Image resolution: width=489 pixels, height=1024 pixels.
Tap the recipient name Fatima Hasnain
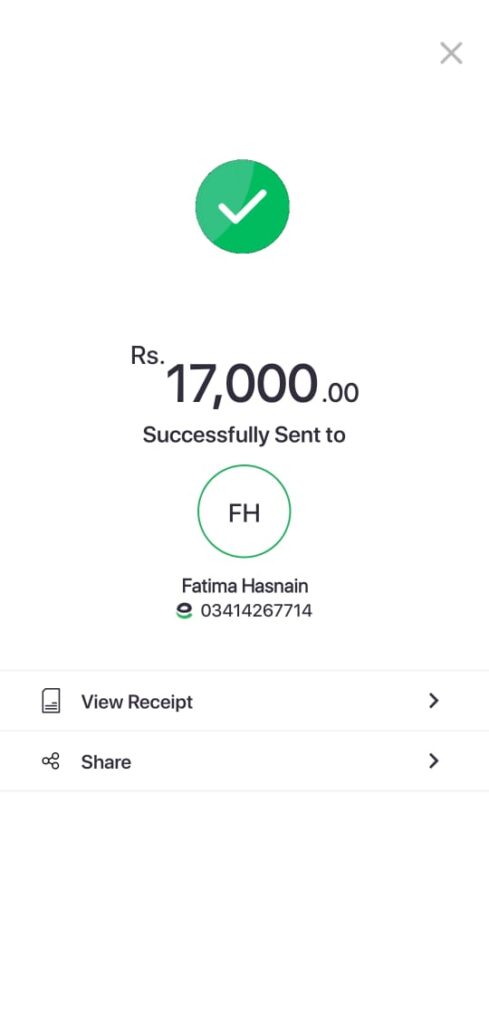245,585
